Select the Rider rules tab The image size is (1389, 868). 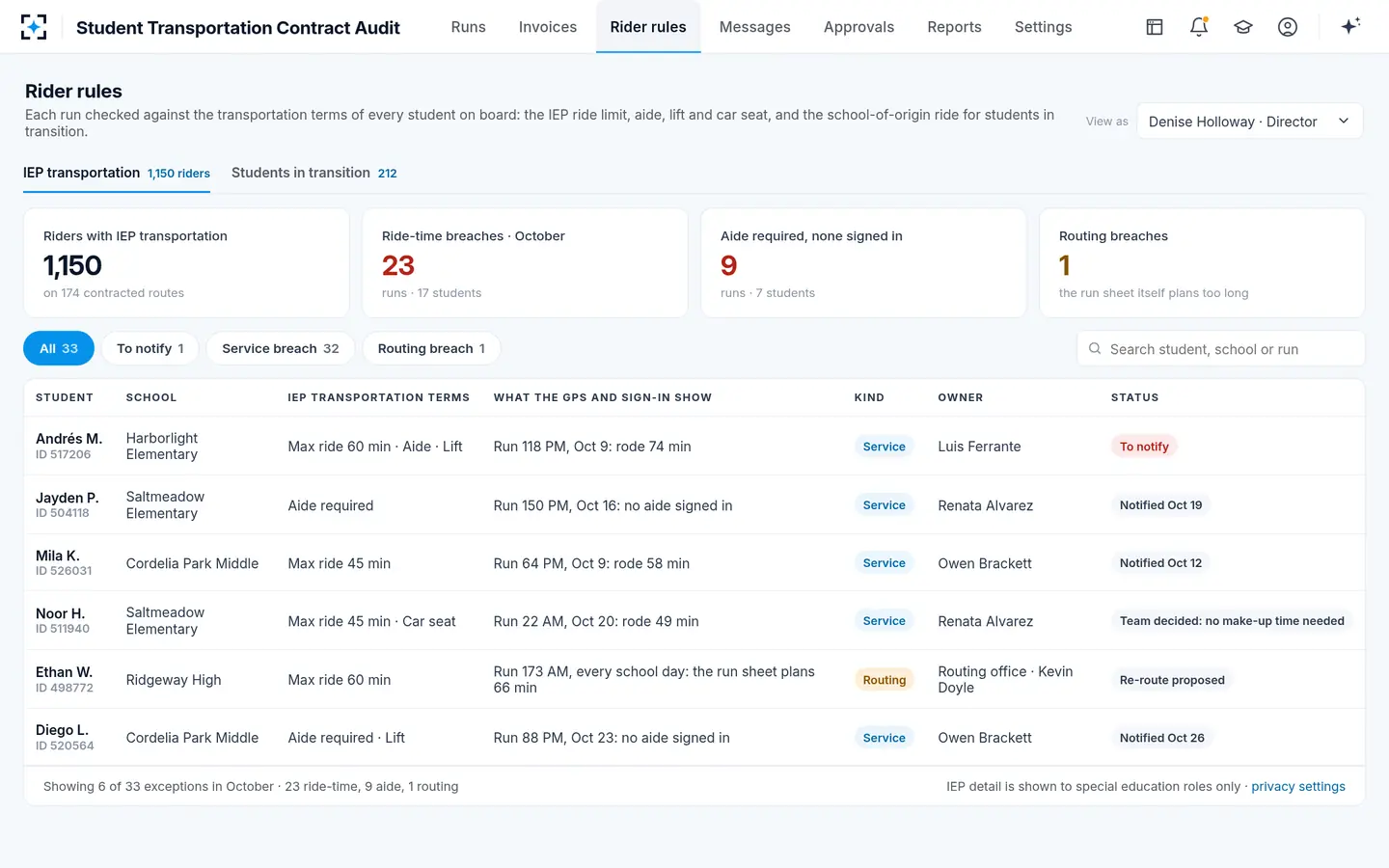(x=648, y=27)
